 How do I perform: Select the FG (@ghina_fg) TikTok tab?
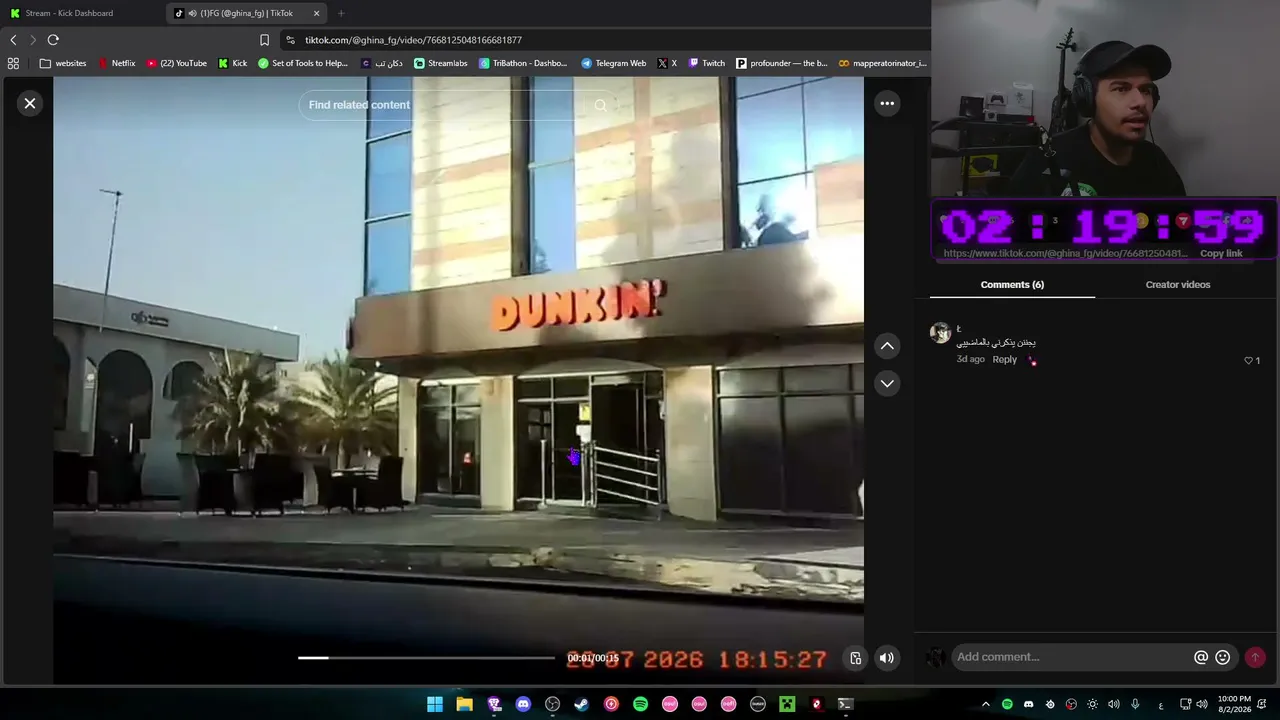(247, 13)
